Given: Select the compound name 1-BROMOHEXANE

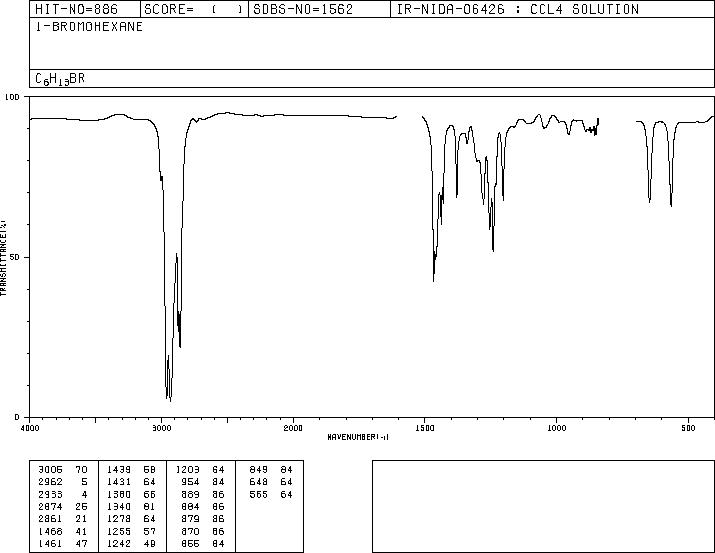Looking at the screenshot, I should 89,27.
